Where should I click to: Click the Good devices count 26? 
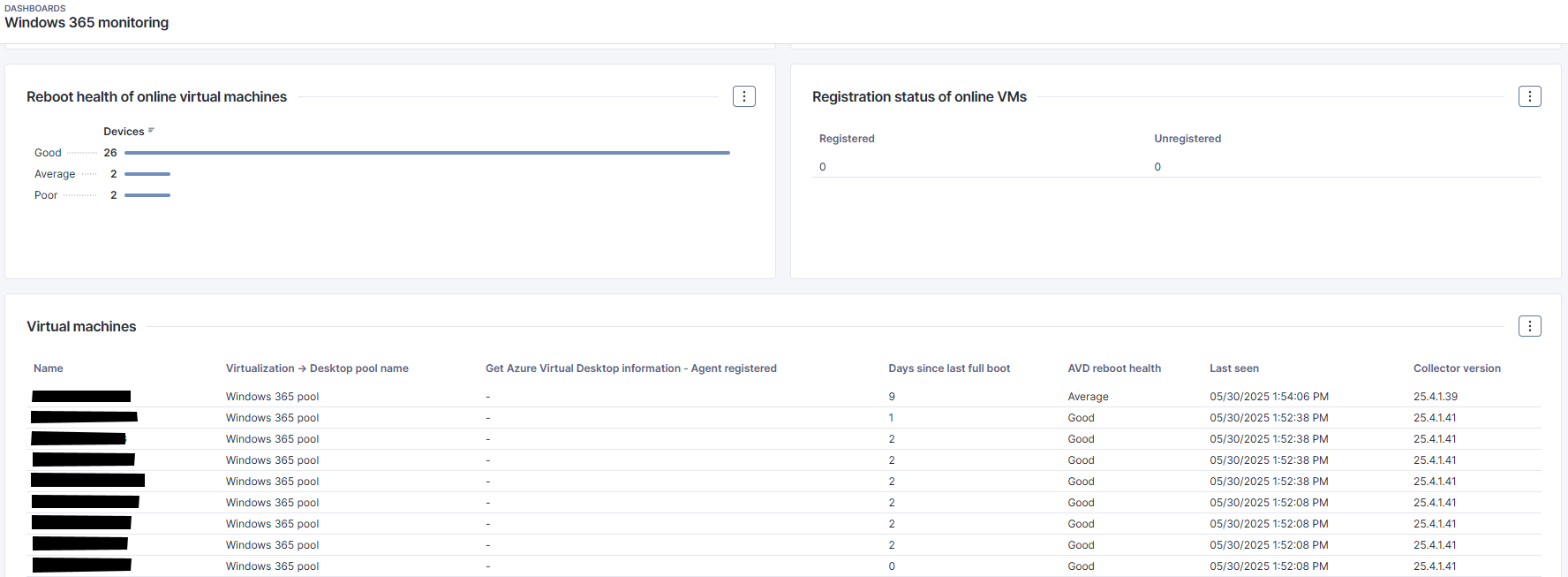click(110, 153)
